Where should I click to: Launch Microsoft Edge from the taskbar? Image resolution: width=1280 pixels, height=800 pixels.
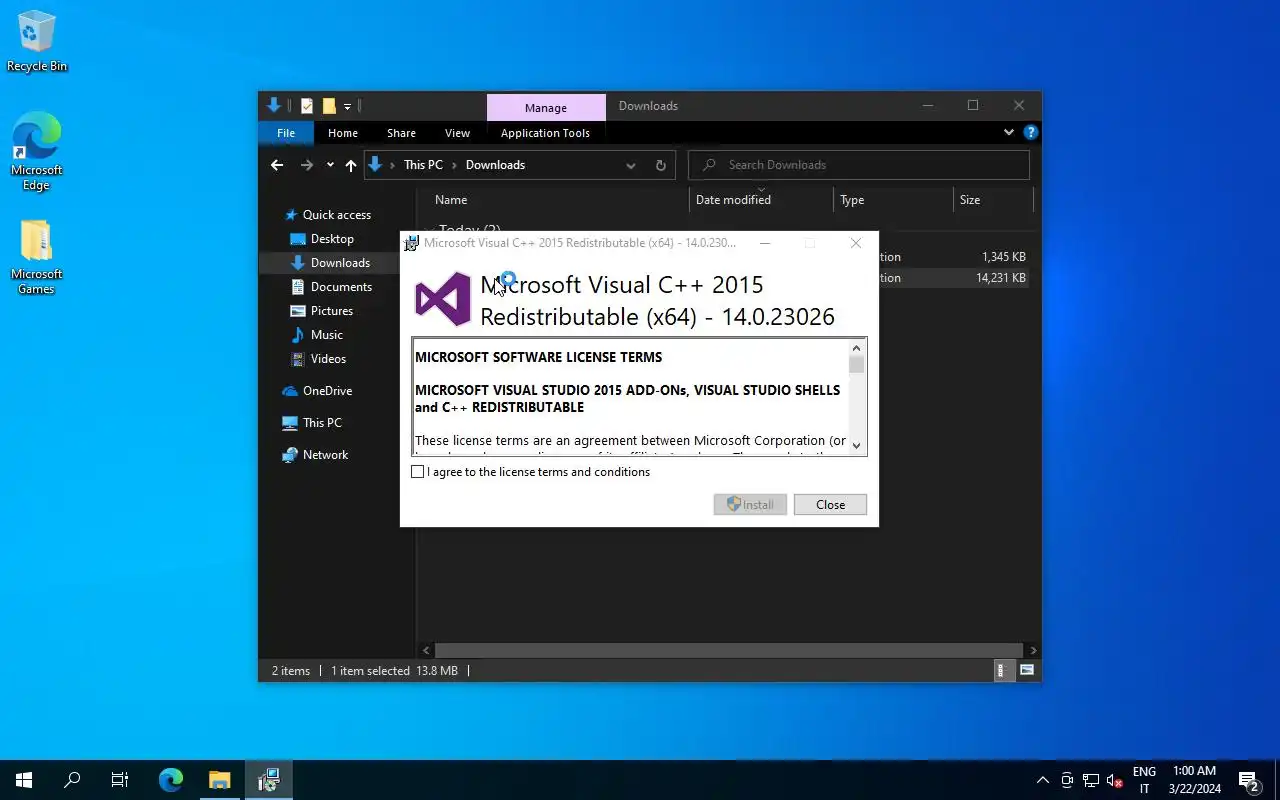[171, 780]
